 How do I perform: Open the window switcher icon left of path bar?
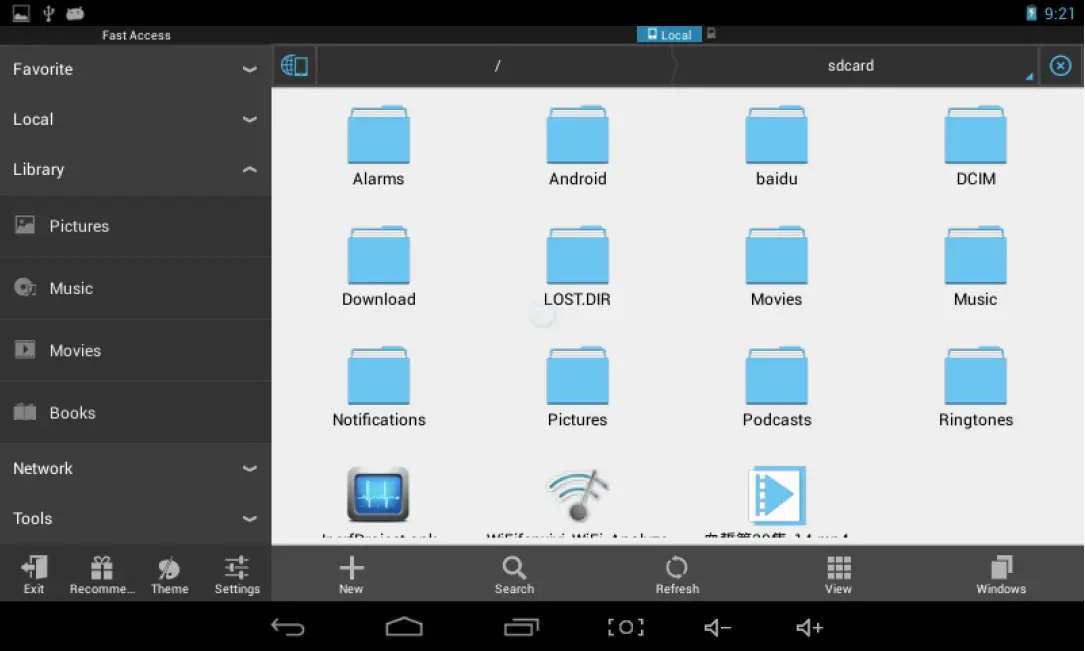(x=294, y=65)
